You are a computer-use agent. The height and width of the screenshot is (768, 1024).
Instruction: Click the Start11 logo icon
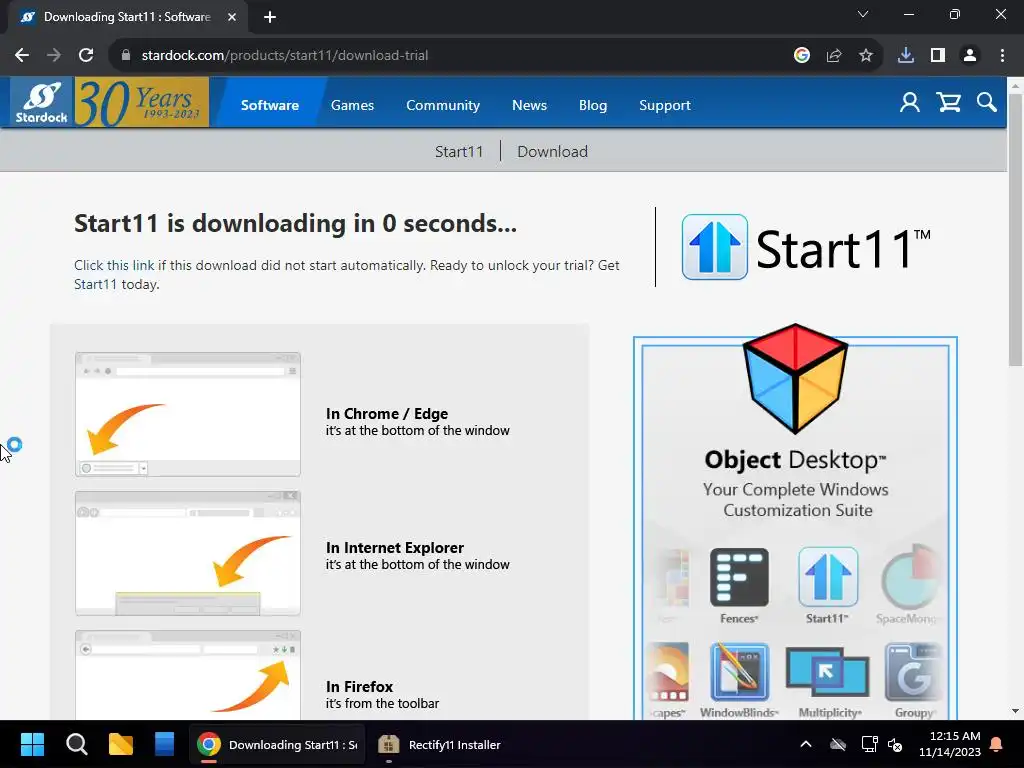(714, 247)
